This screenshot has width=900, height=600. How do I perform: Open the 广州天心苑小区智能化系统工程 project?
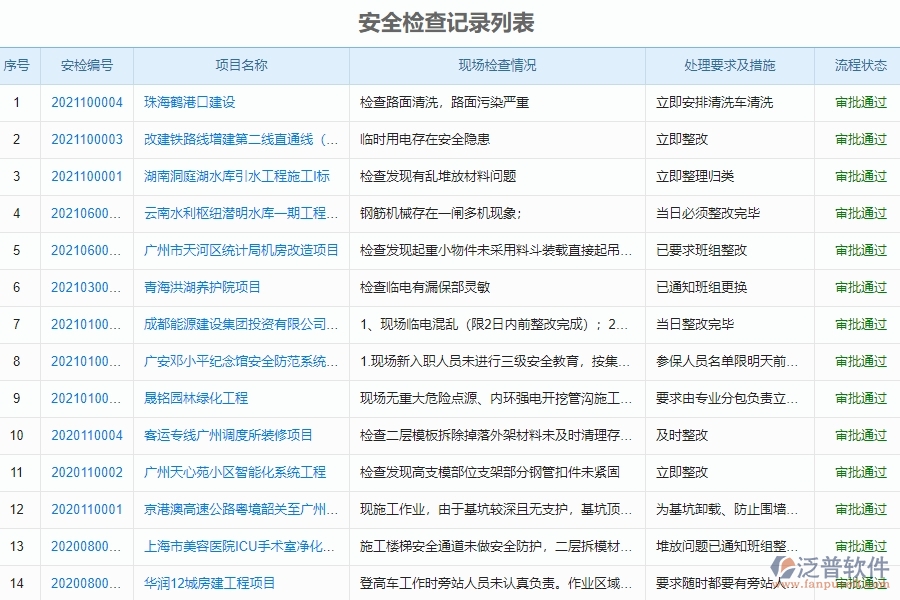coord(230,472)
